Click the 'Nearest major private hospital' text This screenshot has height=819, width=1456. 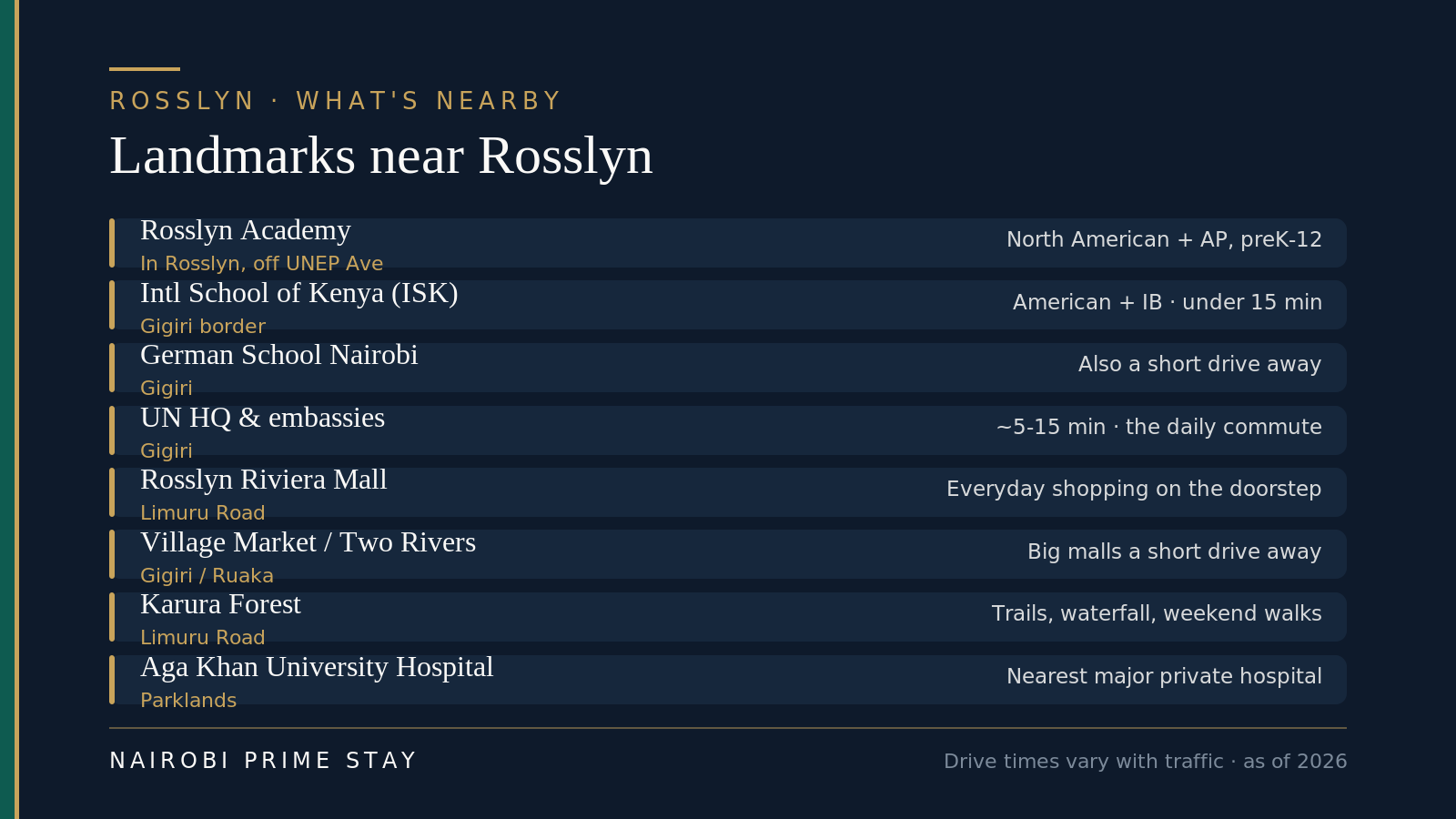[x=1164, y=676]
